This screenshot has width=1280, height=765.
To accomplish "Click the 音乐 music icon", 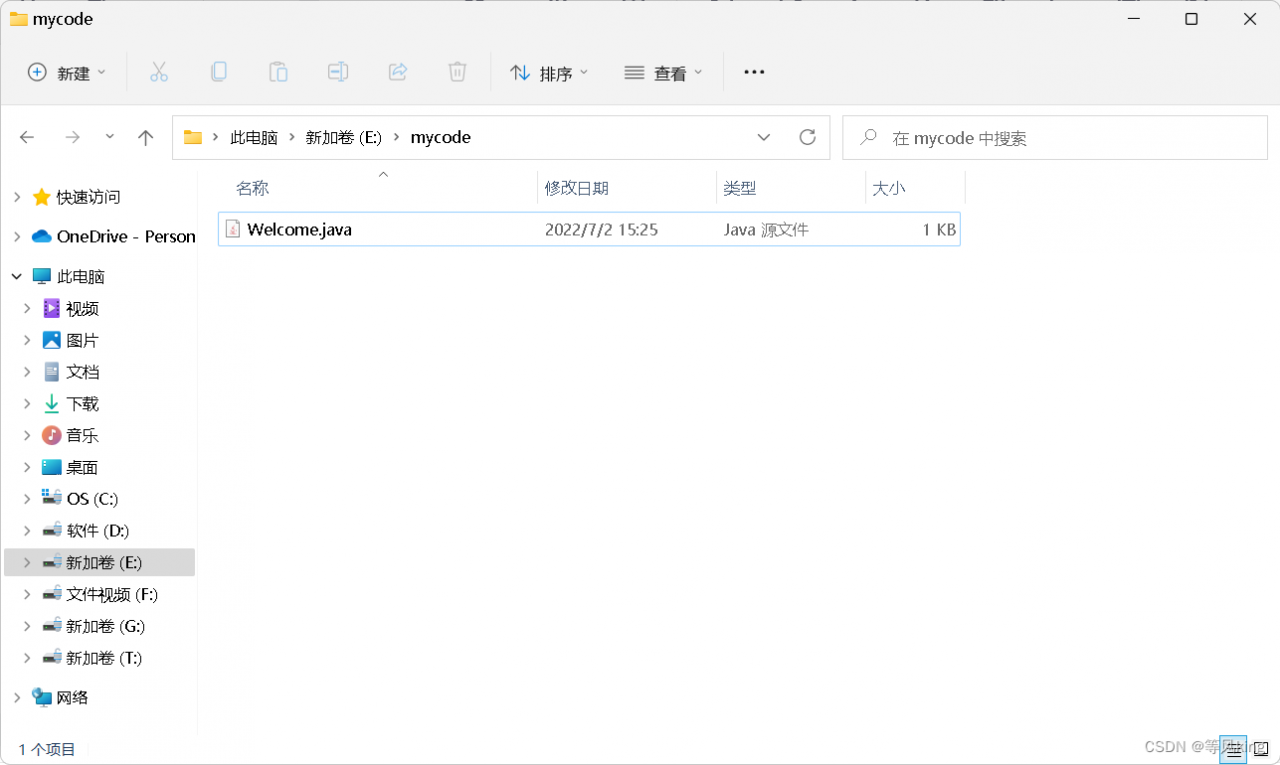I will coord(51,435).
